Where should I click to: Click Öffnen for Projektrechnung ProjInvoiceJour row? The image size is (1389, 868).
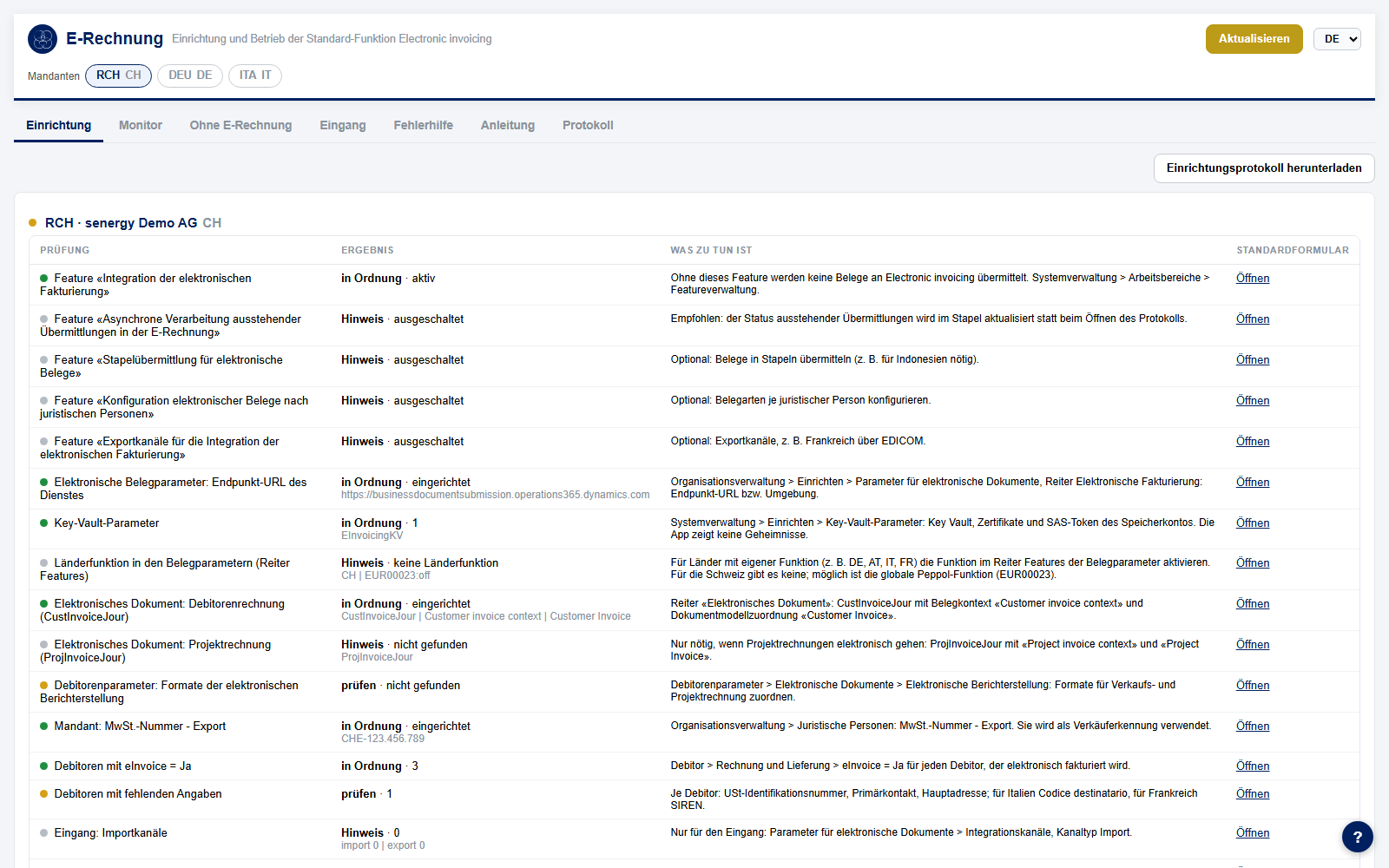[x=1253, y=645]
